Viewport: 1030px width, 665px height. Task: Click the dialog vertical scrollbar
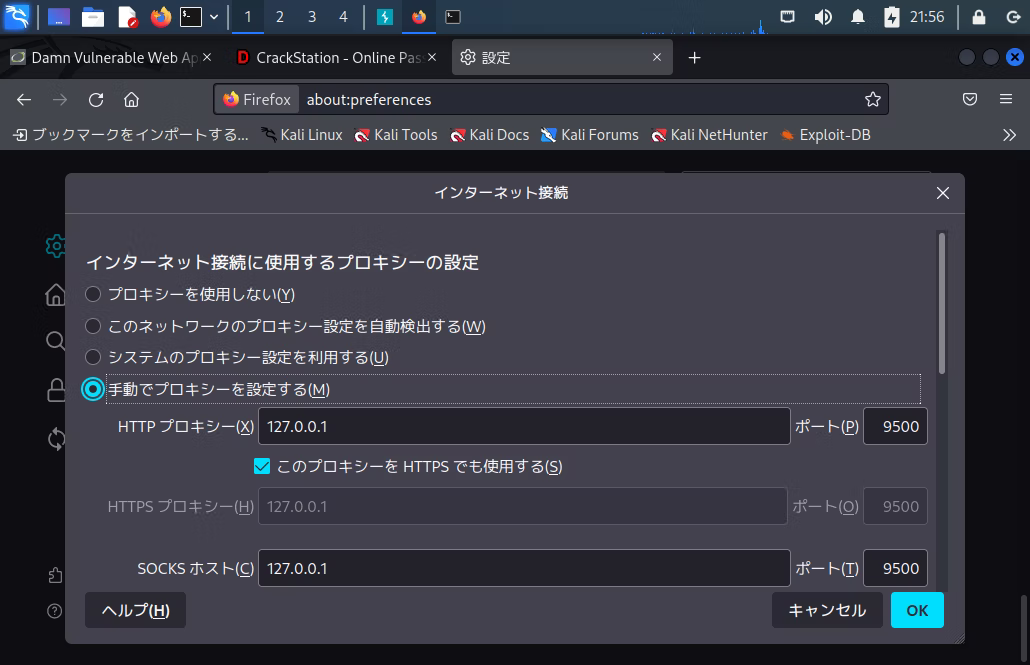coord(942,303)
